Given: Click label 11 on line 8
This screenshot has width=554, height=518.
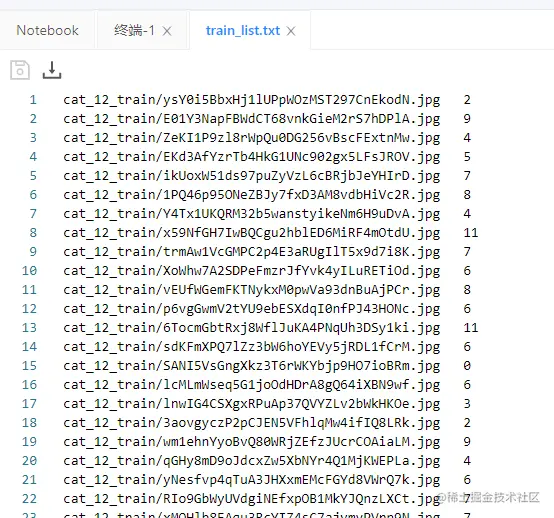Looking at the screenshot, I should click(x=471, y=233).
